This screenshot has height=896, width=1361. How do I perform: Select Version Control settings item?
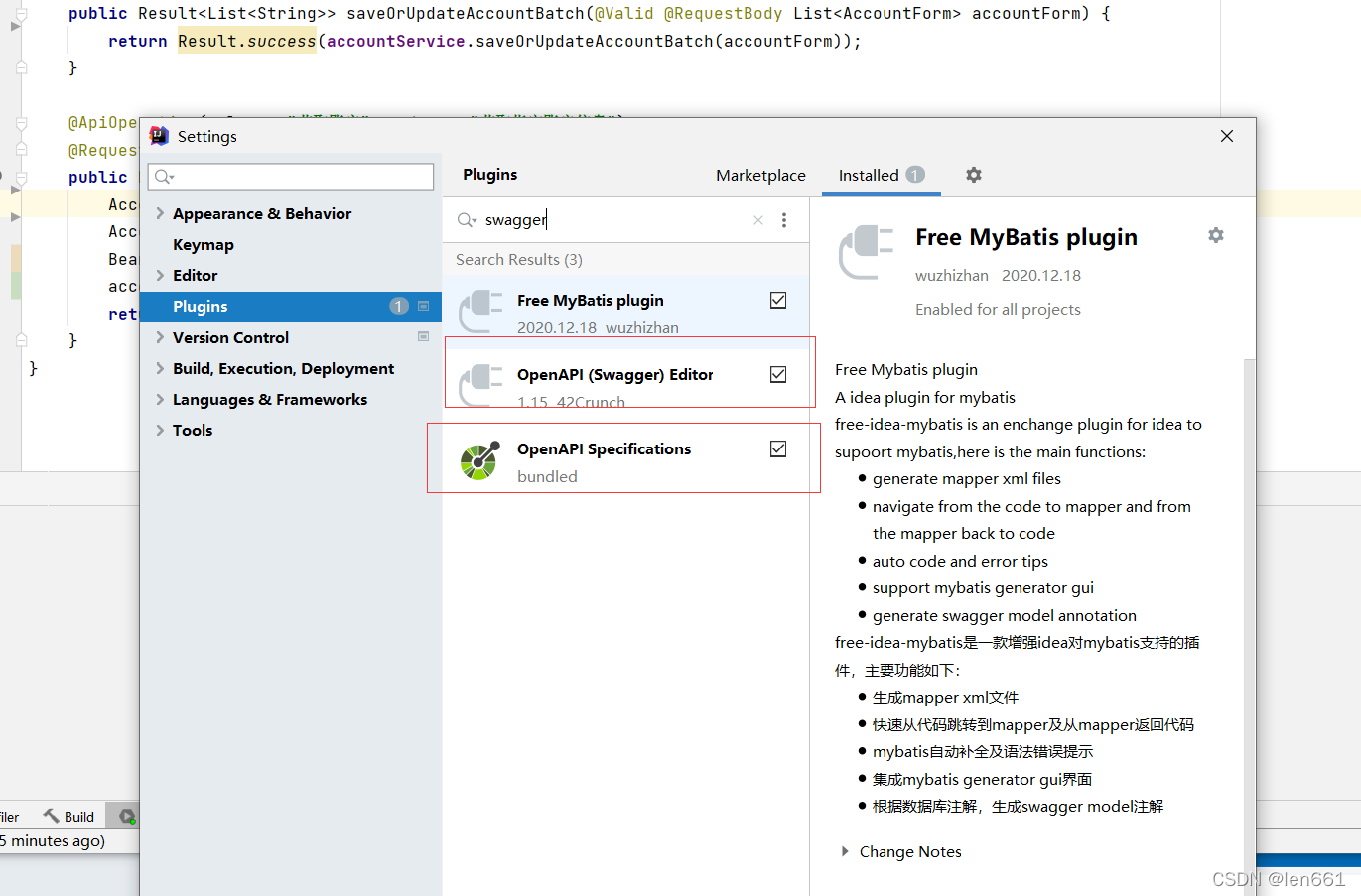[x=230, y=337]
